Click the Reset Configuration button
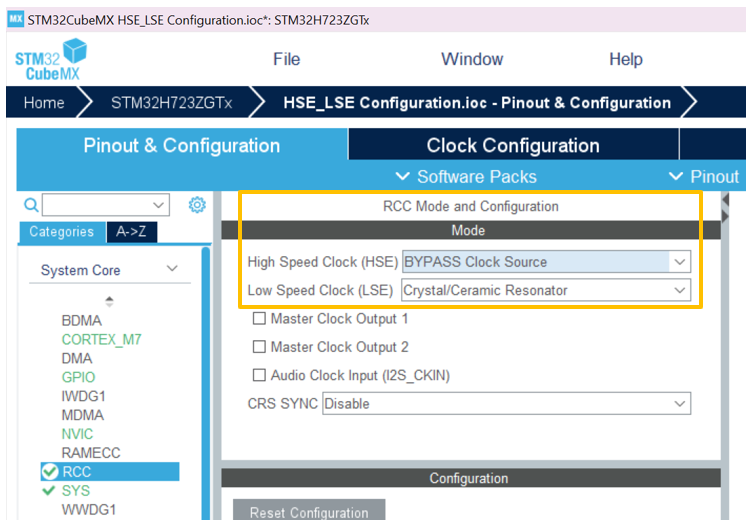The height and width of the screenshot is (531, 753). [309, 510]
